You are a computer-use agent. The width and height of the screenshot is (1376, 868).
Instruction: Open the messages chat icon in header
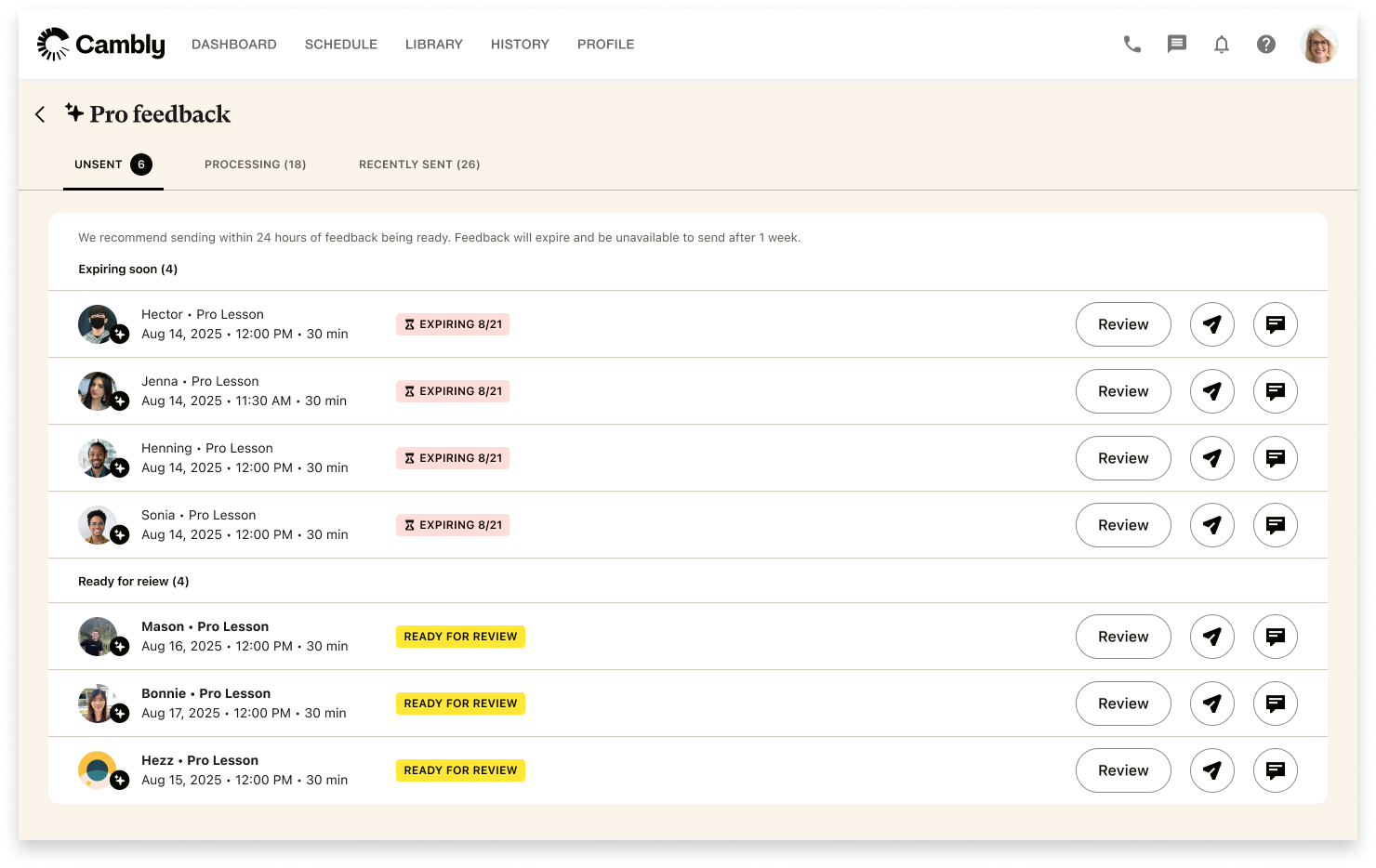[1177, 44]
